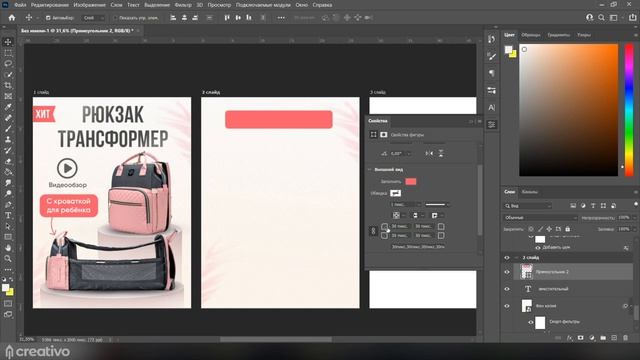This screenshot has height=360, width=640.
Task: Open the layer Opacity dropdown arrow
Action: pyautogui.click(x=634, y=218)
